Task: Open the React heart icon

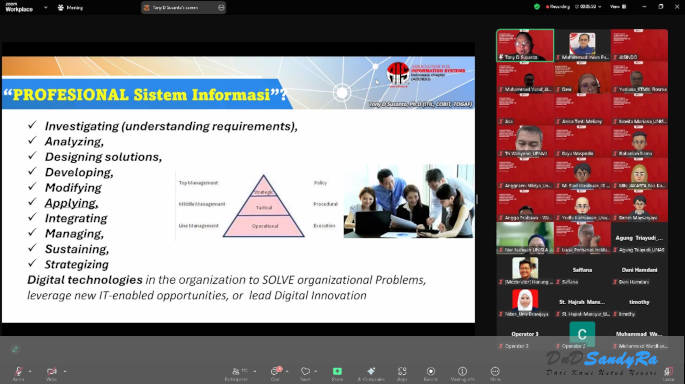Action: tap(305, 372)
